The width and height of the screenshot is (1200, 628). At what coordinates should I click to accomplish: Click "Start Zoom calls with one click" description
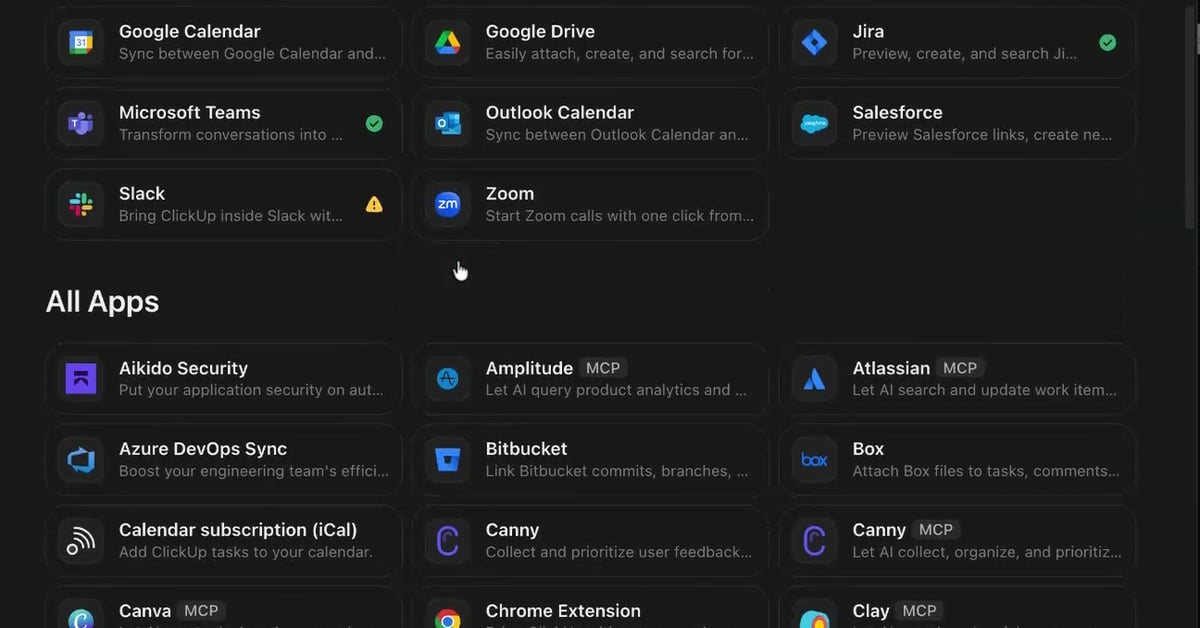pyautogui.click(x=620, y=216)
